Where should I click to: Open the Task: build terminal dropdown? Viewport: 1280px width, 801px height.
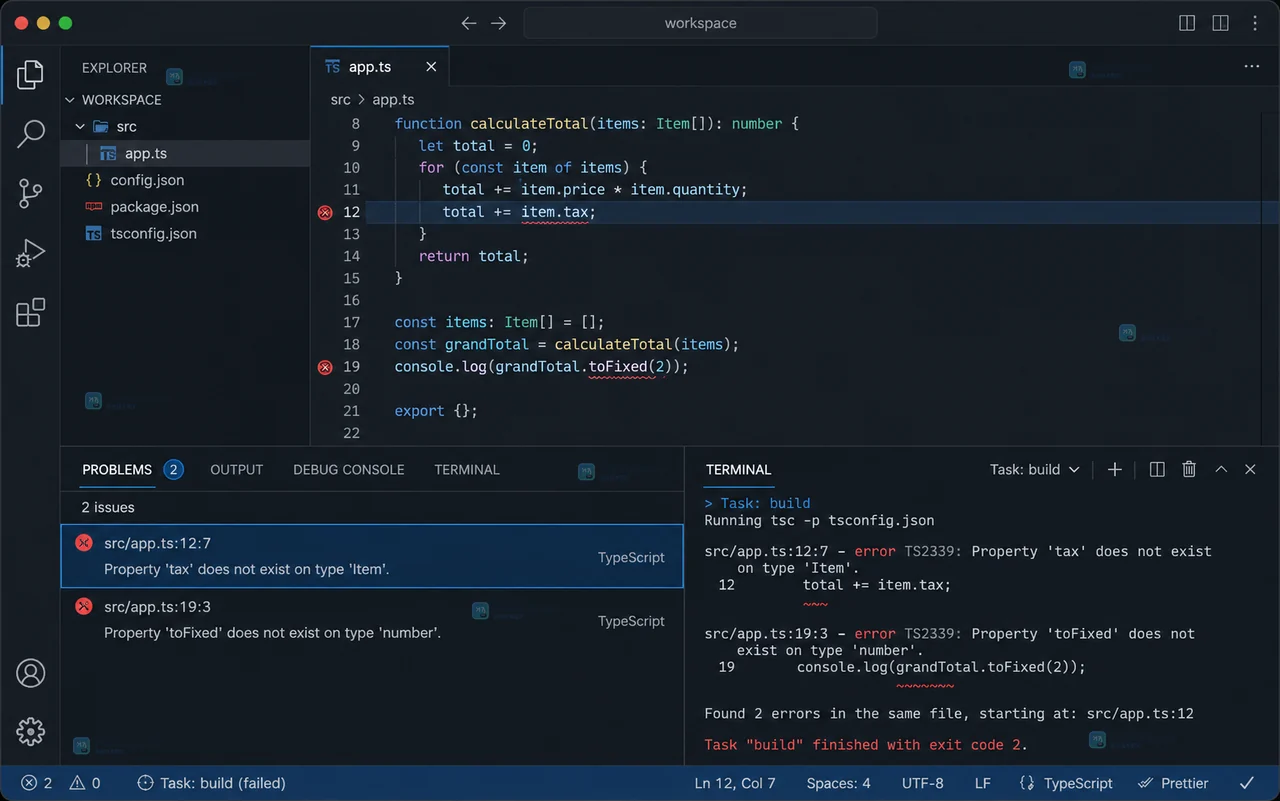(1035, 470)
